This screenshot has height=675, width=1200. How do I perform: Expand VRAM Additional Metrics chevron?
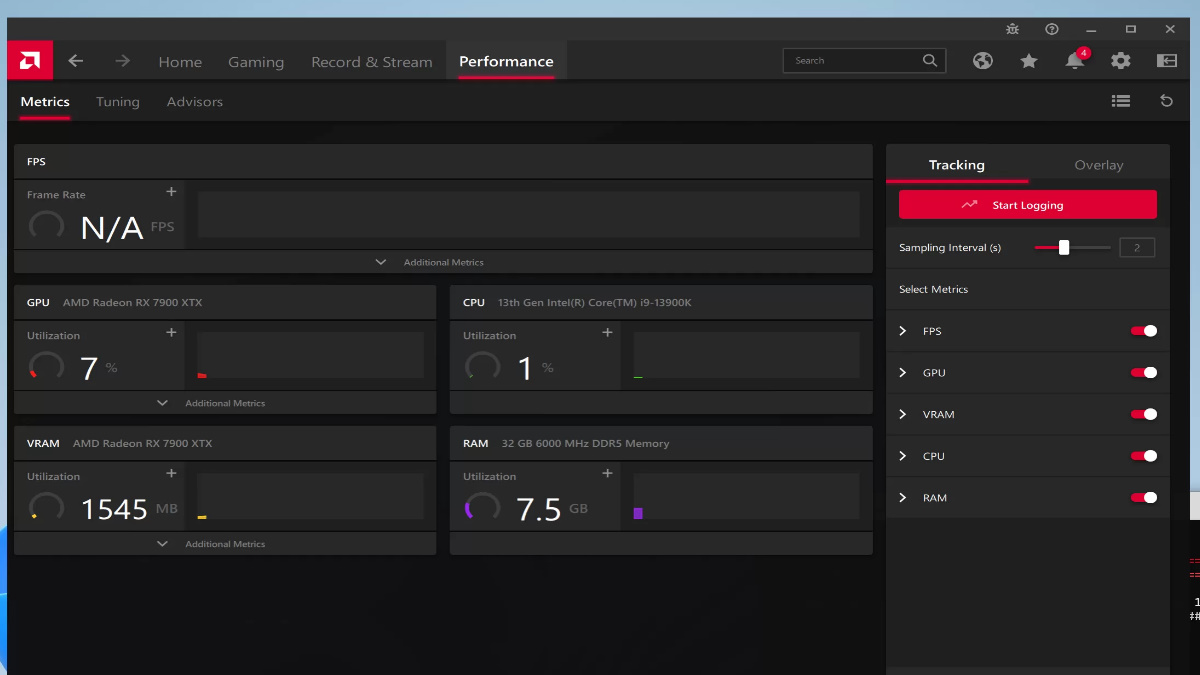pos(162,544)
